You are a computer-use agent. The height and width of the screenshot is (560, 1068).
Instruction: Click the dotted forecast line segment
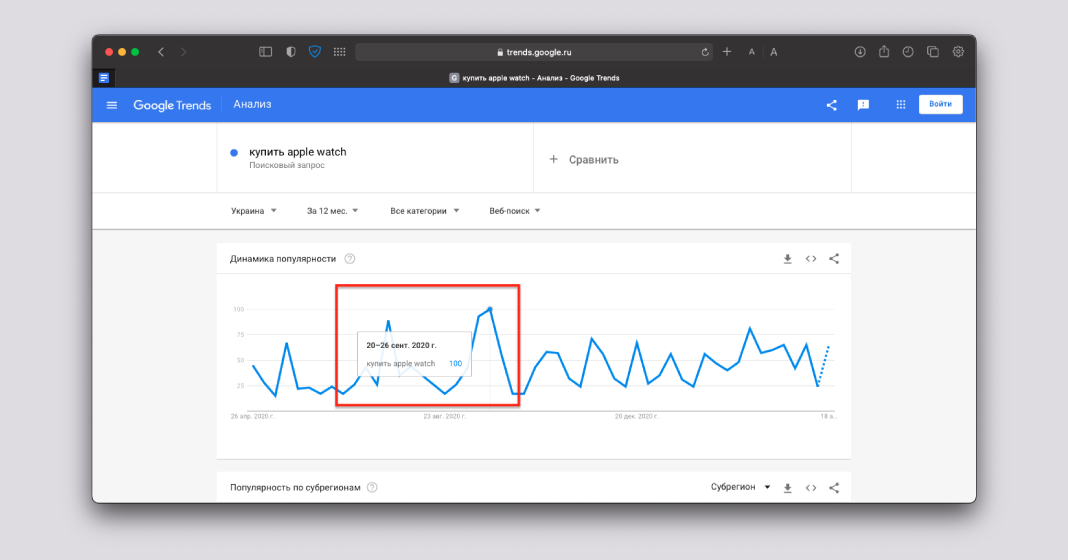[x=823, y=366]
